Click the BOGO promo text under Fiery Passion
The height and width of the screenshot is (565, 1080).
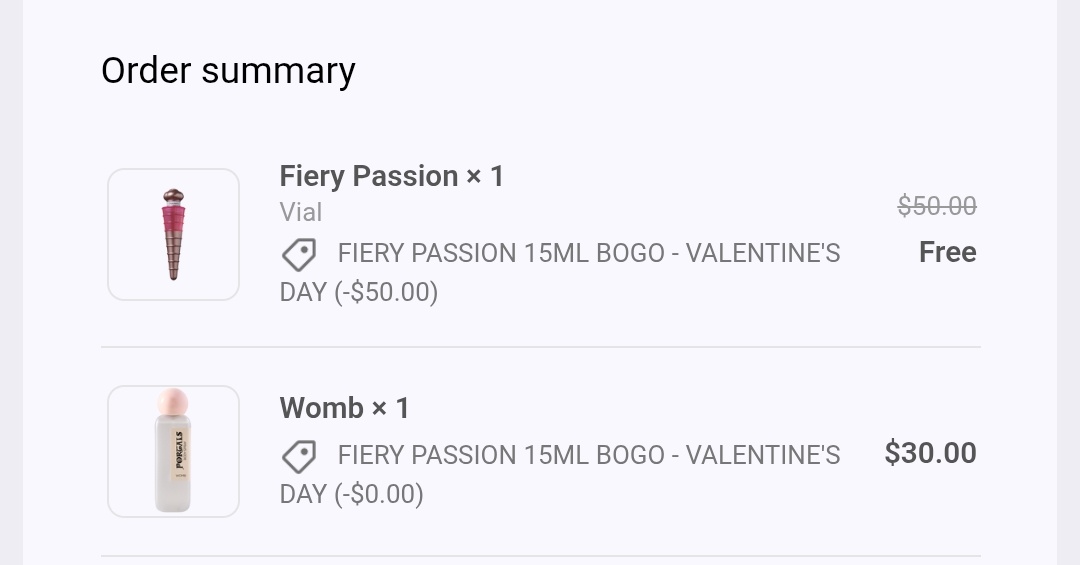coord(588,253)
